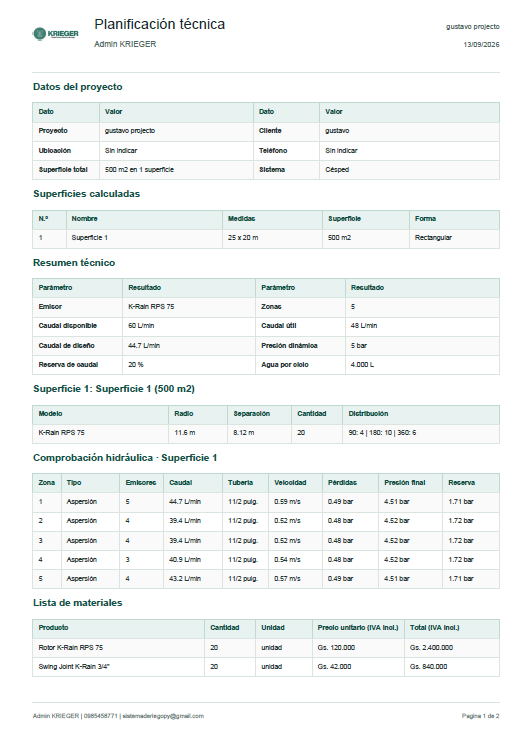Click 'gustavo projecto' at the page's top-right
This screenshot has height=736, width=529.
(x=473, y=27)
